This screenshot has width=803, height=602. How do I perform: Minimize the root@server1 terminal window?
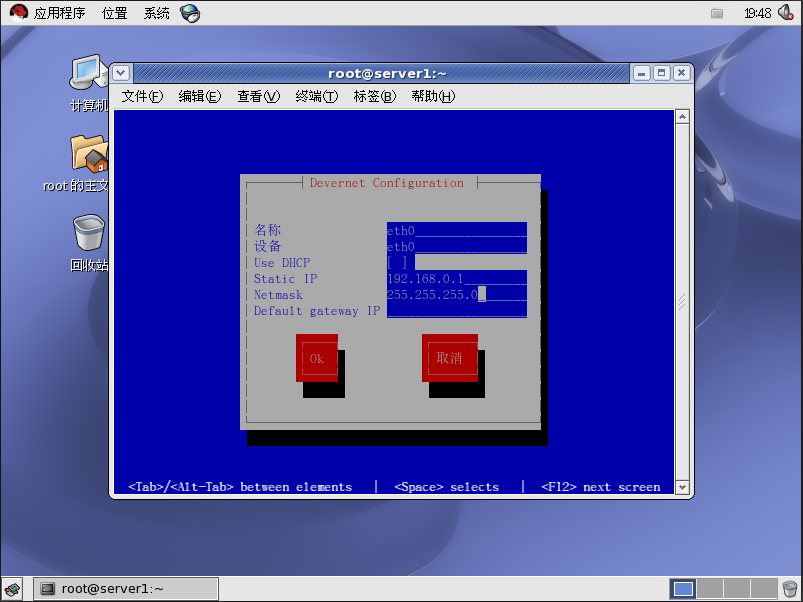(641, 73)
